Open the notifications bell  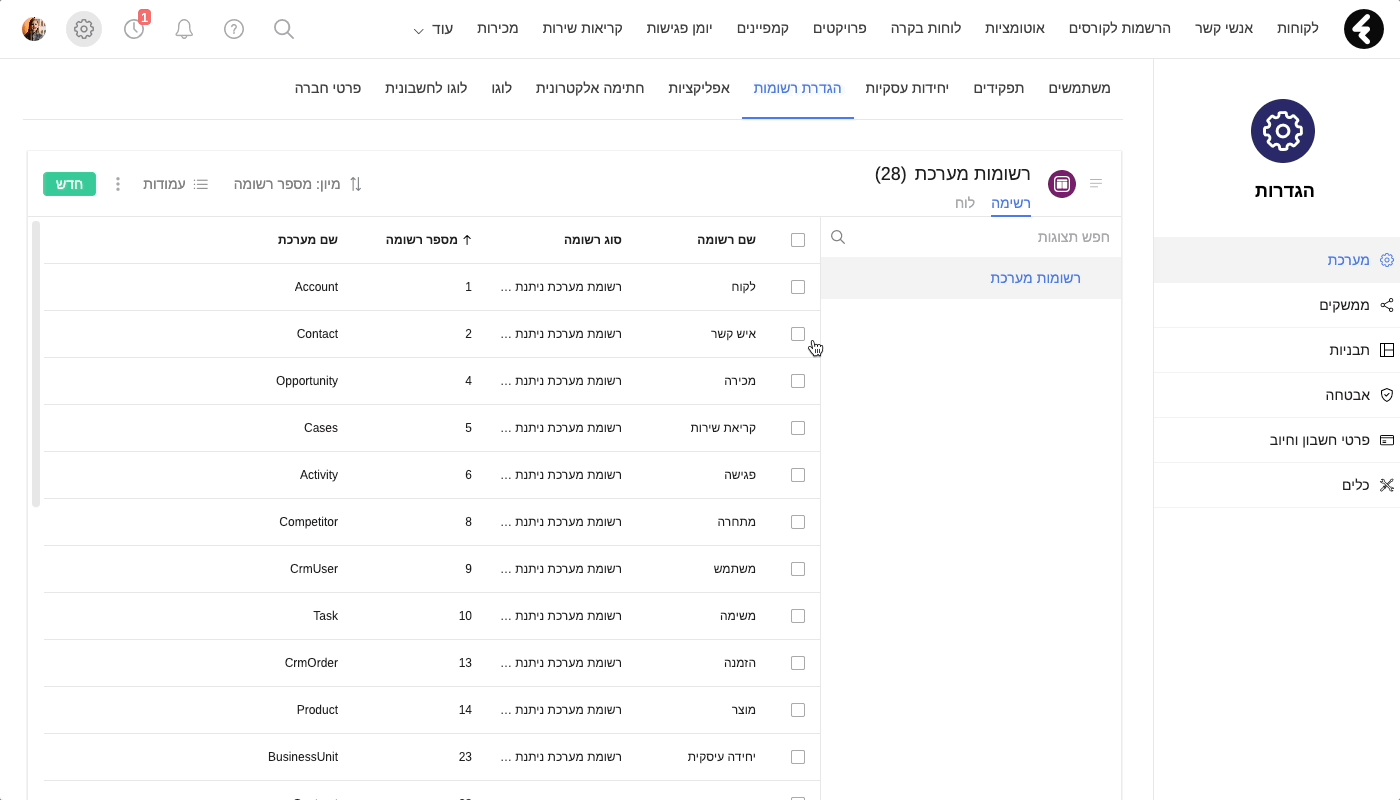point(184,29)
